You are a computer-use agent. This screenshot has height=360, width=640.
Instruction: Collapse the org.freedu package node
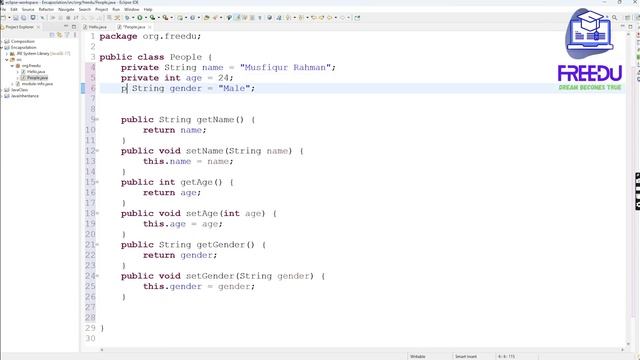[x=12, y=66]
